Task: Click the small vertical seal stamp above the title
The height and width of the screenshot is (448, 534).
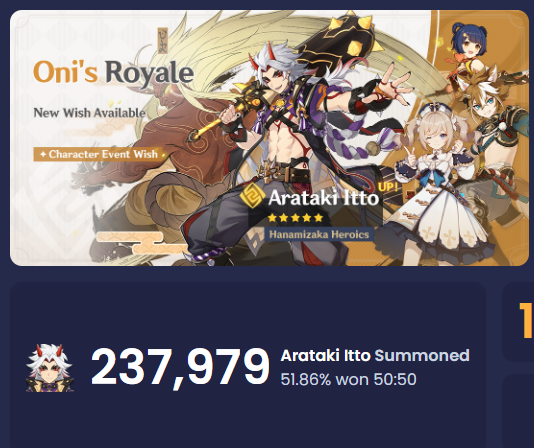Action: tap(163, 41)
